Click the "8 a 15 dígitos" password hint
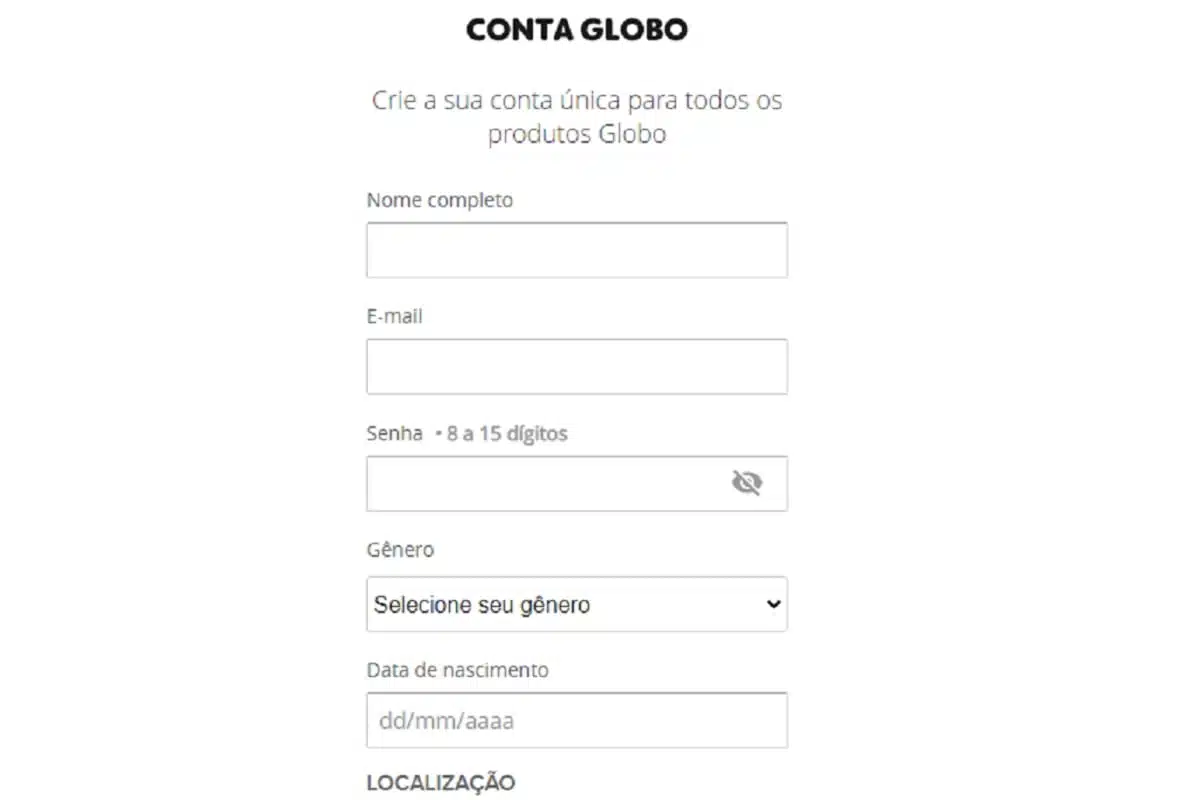 pyautogui.click(x=507, y=434)
